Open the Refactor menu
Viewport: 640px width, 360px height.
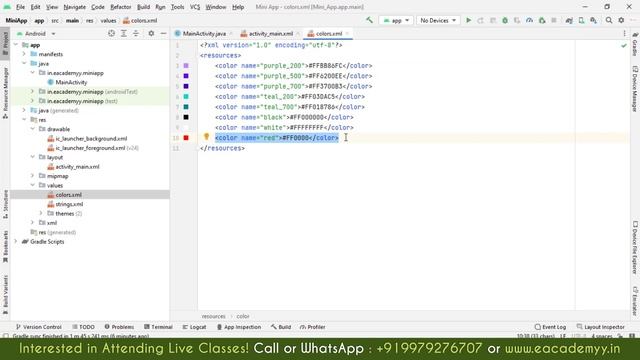click(x=120, y=7)
